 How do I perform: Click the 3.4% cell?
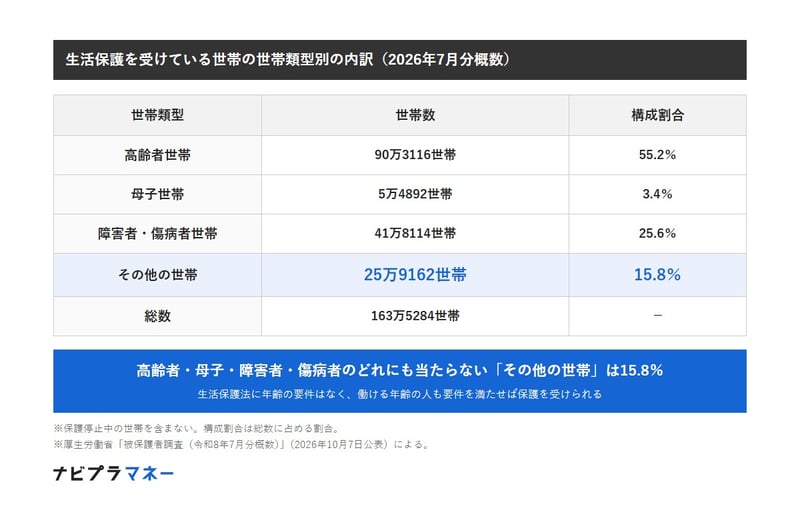point(658,194)
